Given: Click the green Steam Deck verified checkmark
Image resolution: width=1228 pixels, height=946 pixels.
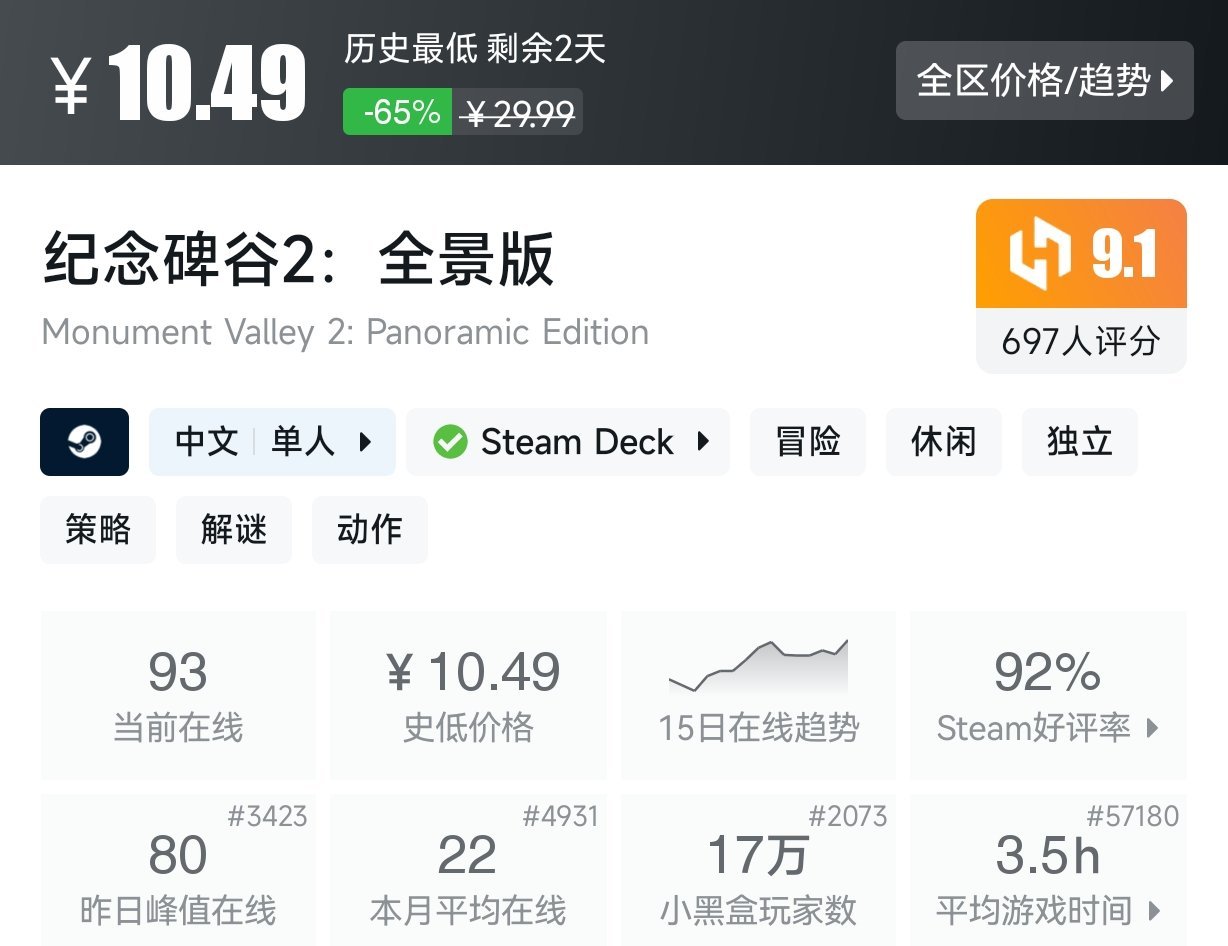Looking at the screenshot, I should (451, 441).
